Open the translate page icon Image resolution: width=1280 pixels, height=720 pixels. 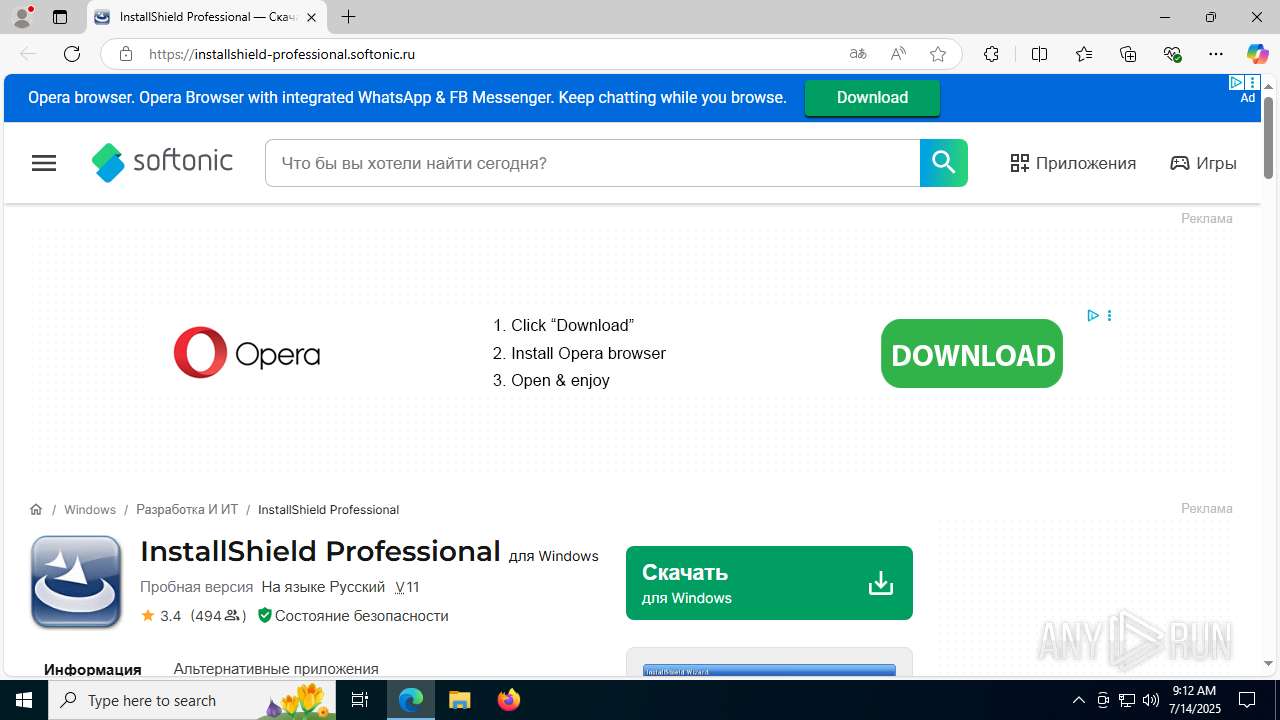tap(858, 54)
